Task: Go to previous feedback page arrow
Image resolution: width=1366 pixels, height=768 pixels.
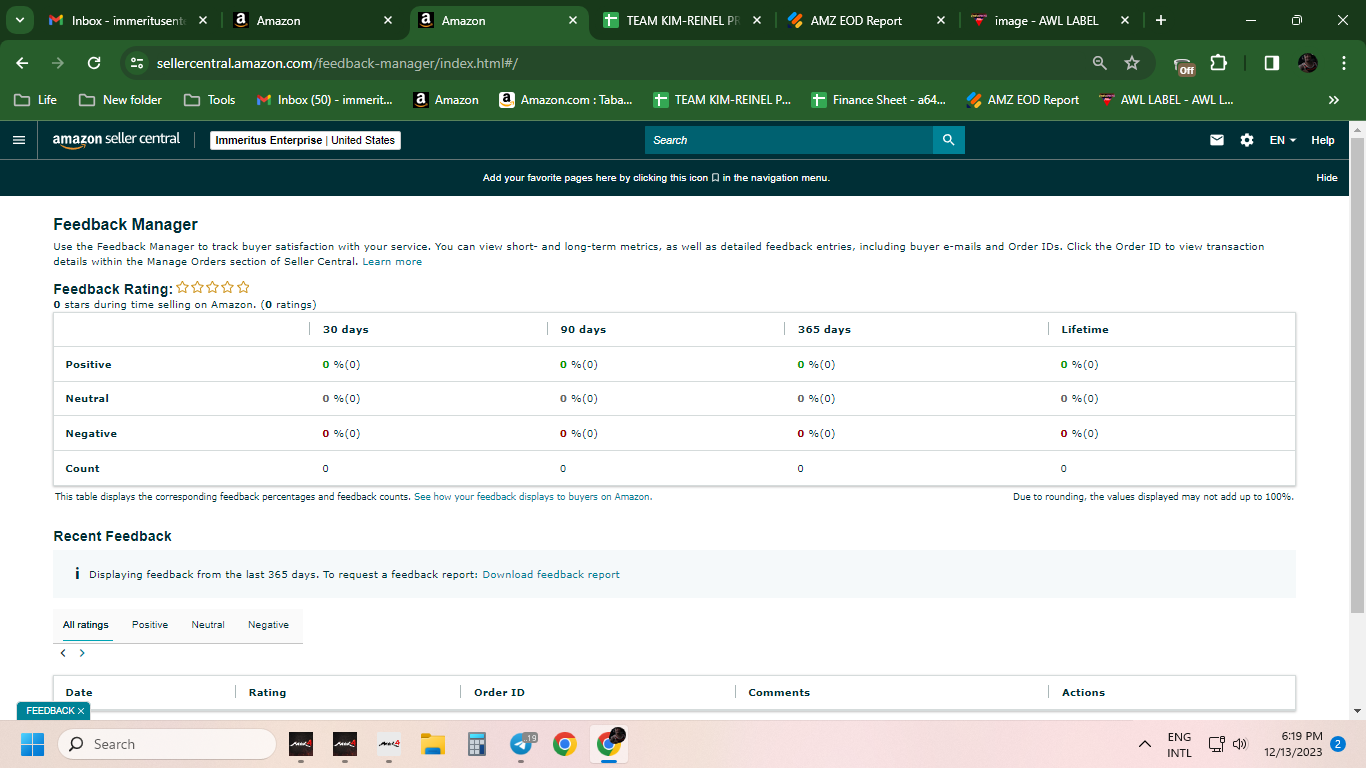Action: [63, 653]
